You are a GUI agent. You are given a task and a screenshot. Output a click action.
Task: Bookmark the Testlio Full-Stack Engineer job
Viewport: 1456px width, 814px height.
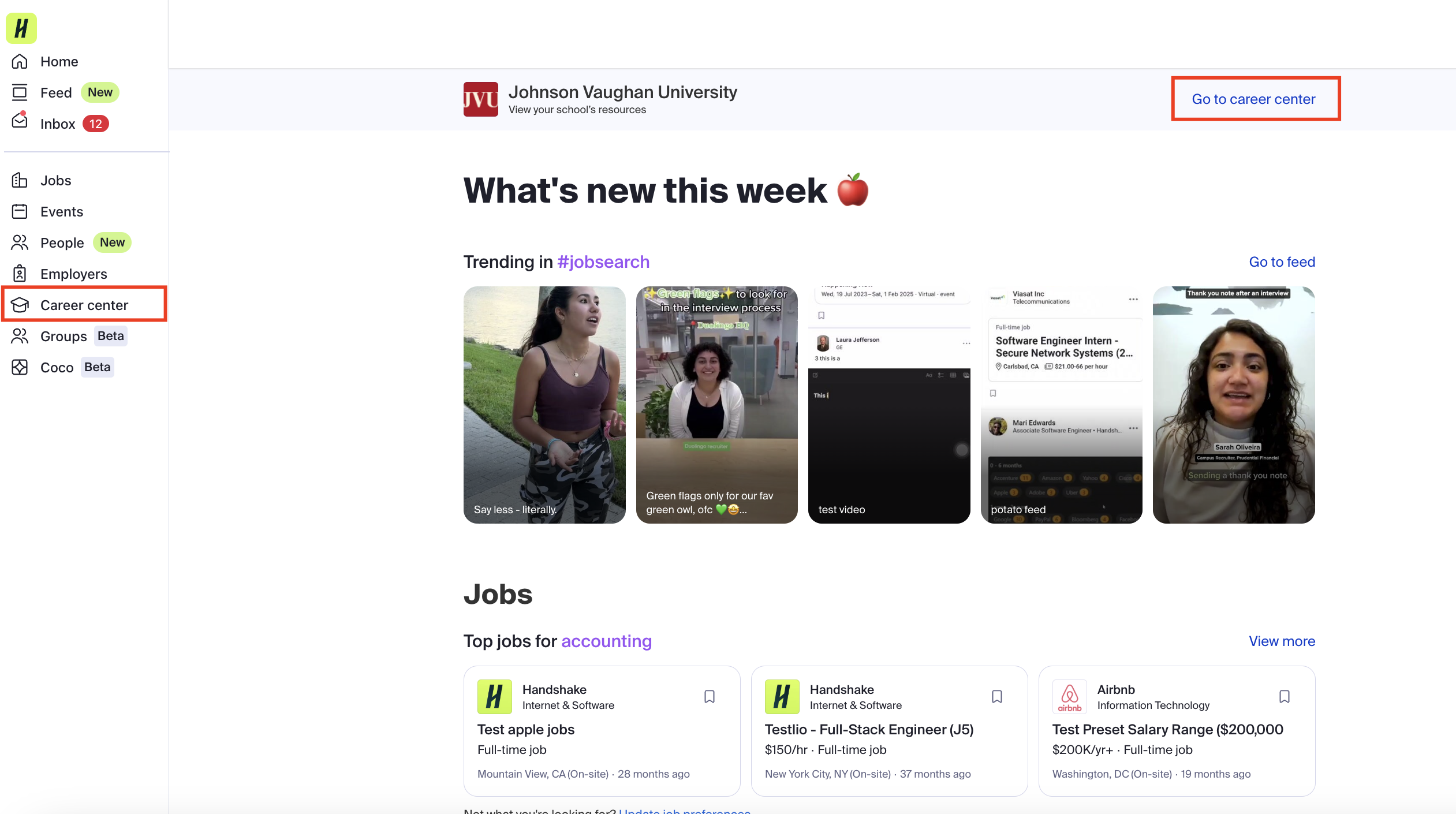point(997,696)
